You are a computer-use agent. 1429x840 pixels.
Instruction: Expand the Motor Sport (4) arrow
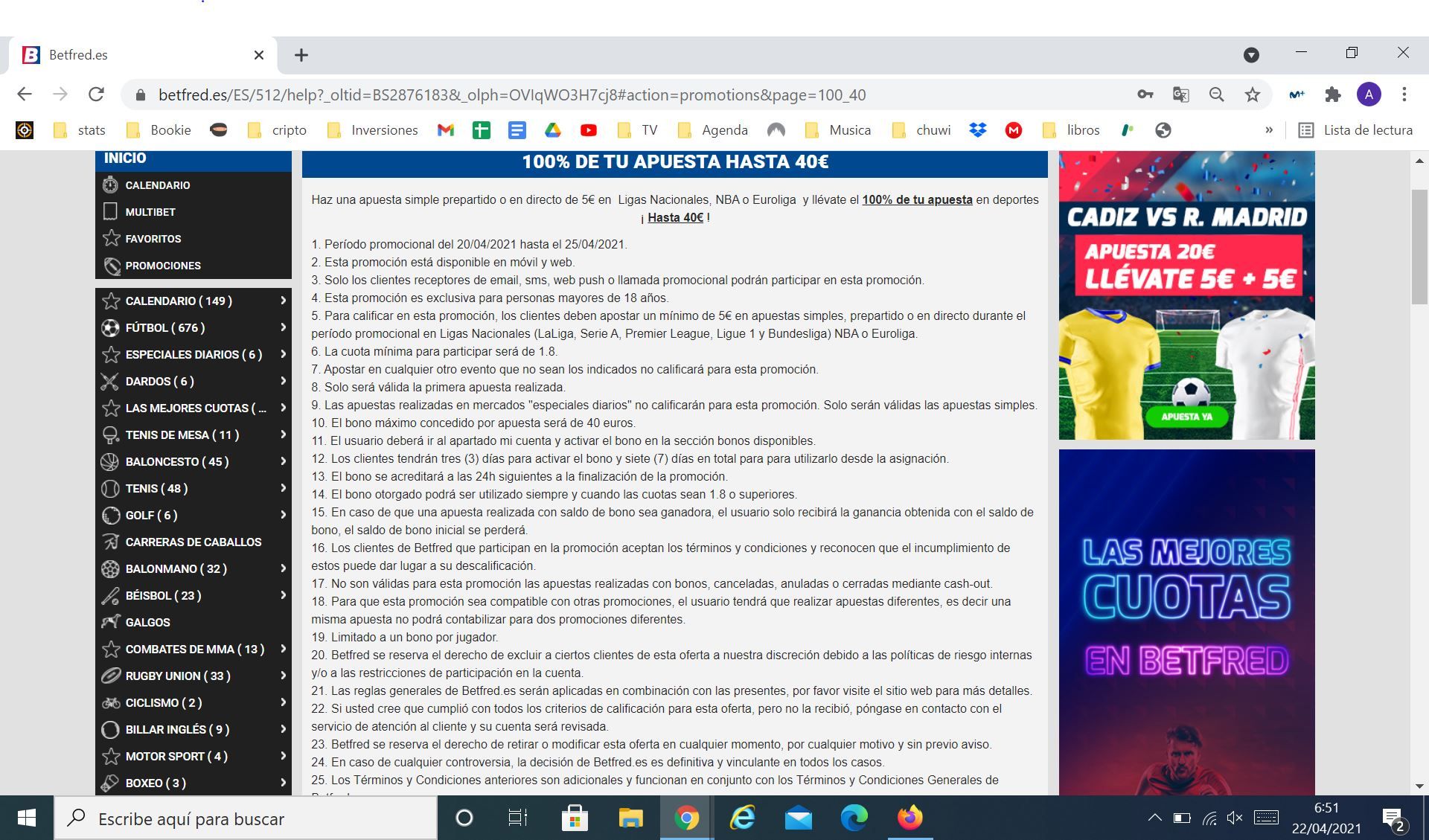(x=283, y=756)
